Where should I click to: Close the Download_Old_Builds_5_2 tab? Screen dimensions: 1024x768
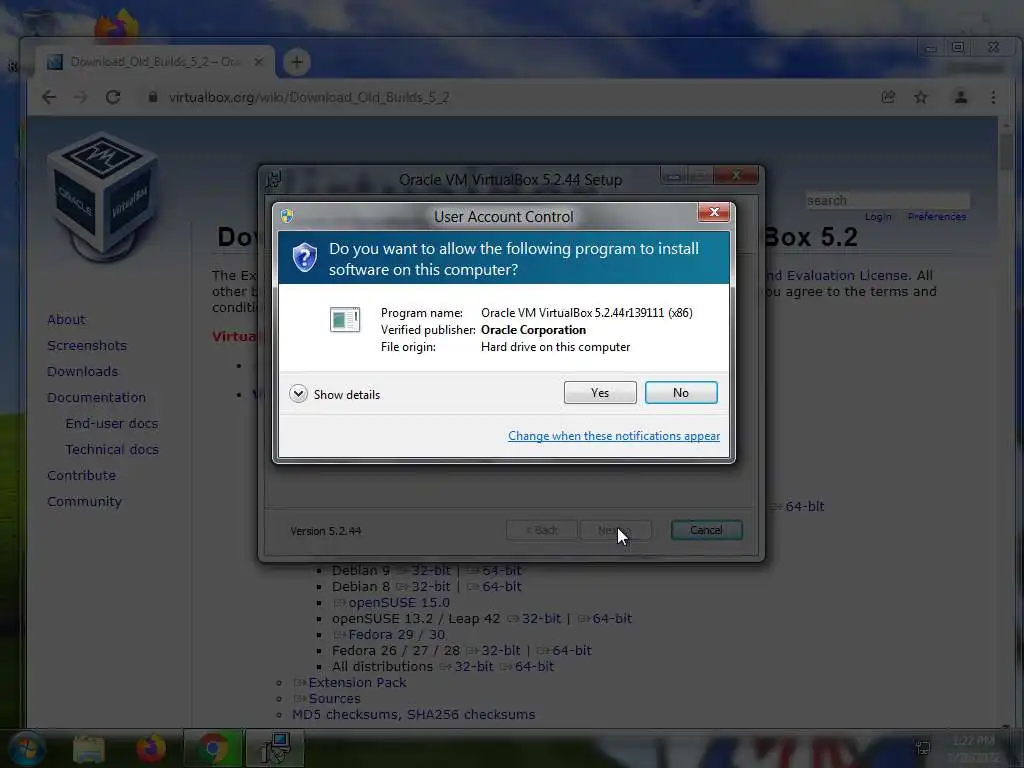click(259, 62)
